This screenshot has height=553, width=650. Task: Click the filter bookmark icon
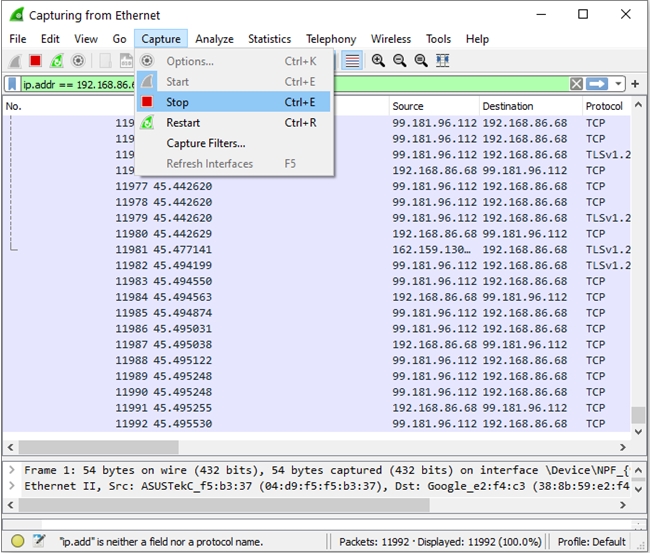[x=13, y=84]
